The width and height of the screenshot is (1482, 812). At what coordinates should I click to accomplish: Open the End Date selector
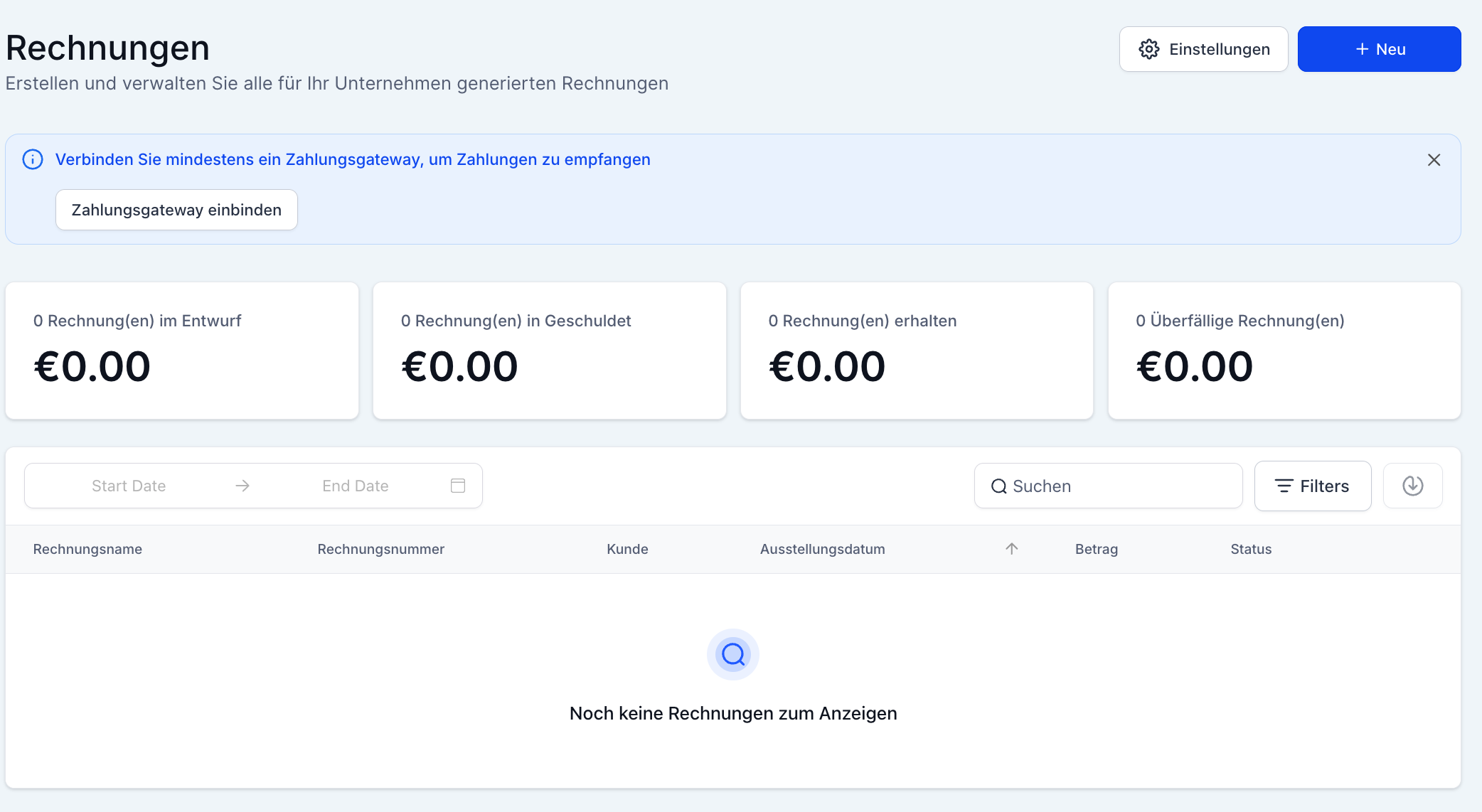pos(355,485)
